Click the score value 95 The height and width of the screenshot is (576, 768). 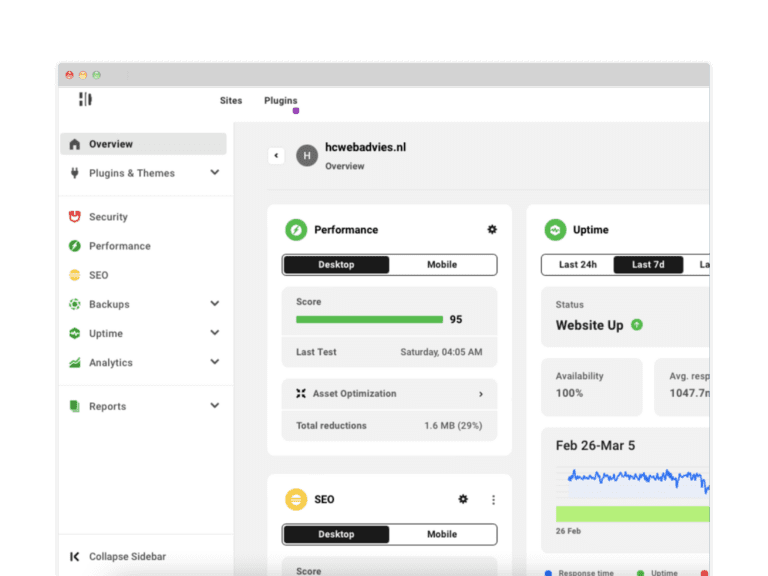tap(456, 319)
